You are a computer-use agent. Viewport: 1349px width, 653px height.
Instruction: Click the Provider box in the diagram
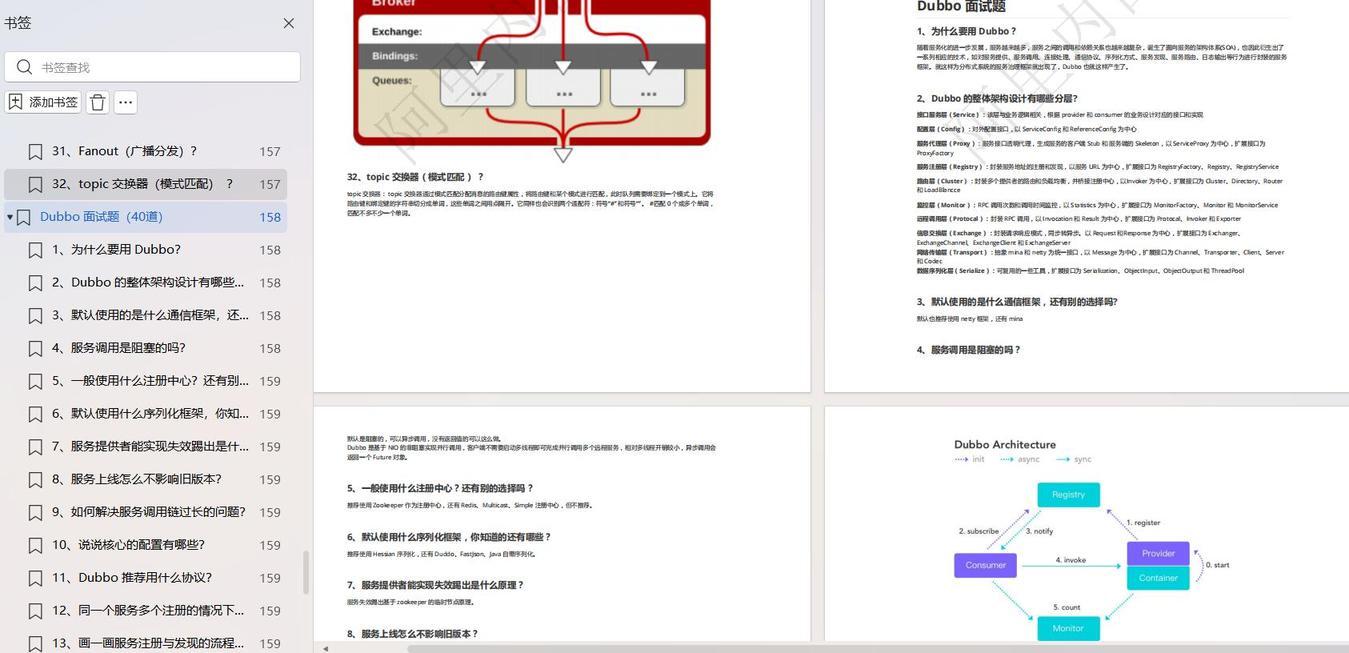1158,553
